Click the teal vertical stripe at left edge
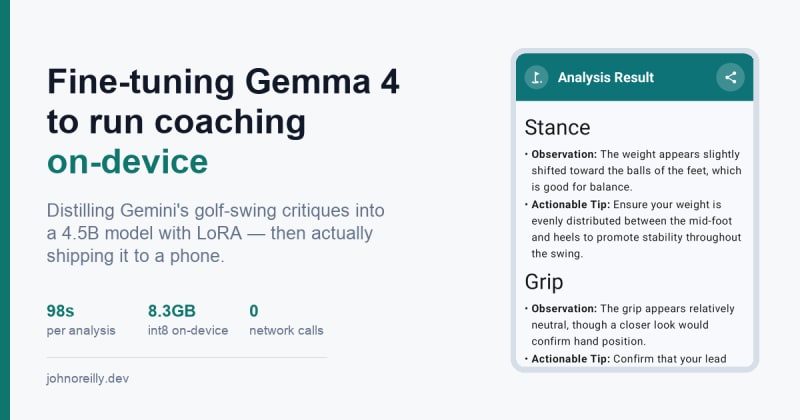 tap(5, 210)
